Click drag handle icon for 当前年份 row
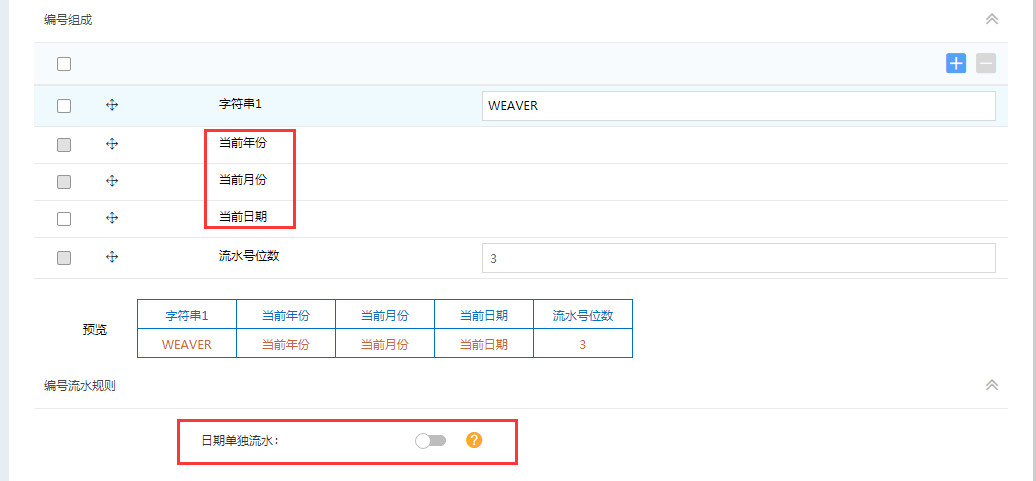 click(x=112, y=144)
